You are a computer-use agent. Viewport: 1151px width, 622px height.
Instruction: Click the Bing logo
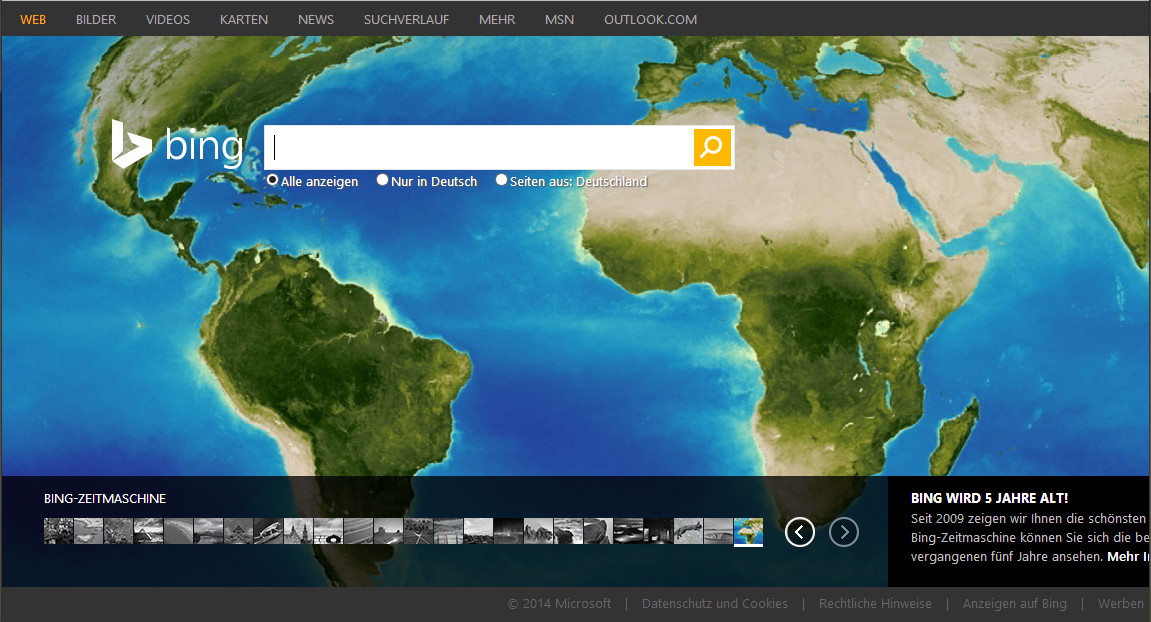click(177, 144)
